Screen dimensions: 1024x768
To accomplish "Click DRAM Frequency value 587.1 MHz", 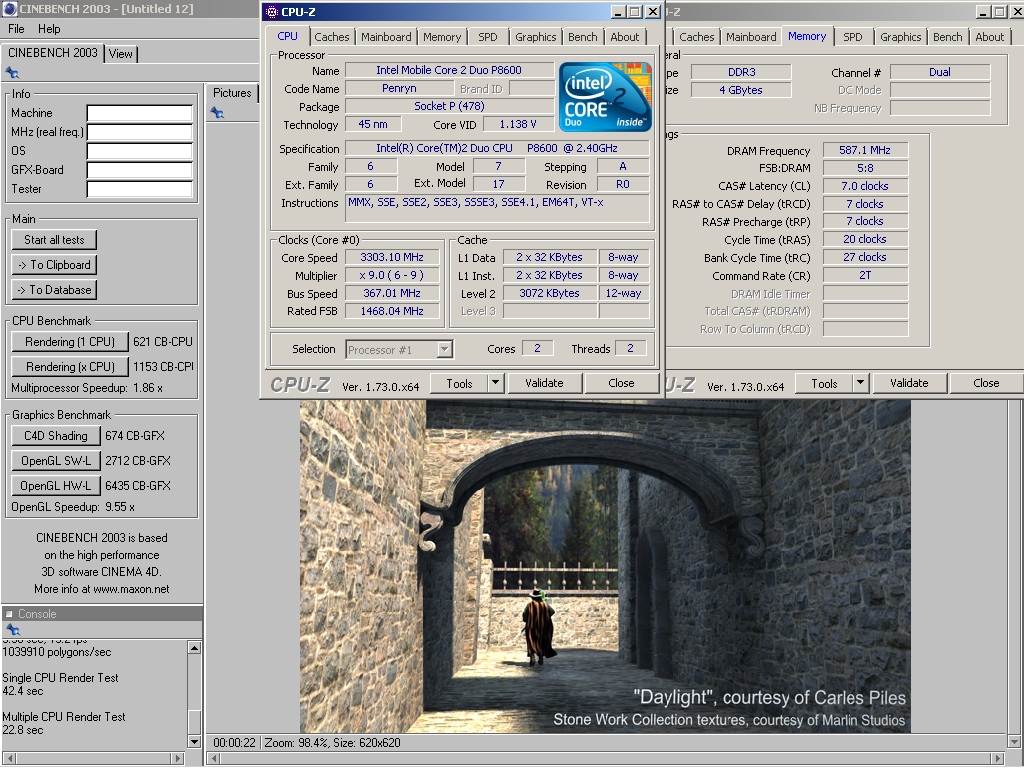I will pos(865,150).
